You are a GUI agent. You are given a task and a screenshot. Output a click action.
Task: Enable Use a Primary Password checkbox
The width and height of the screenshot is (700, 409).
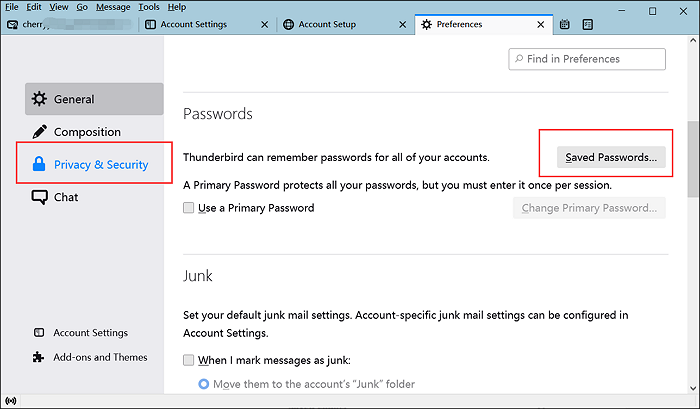189,208
